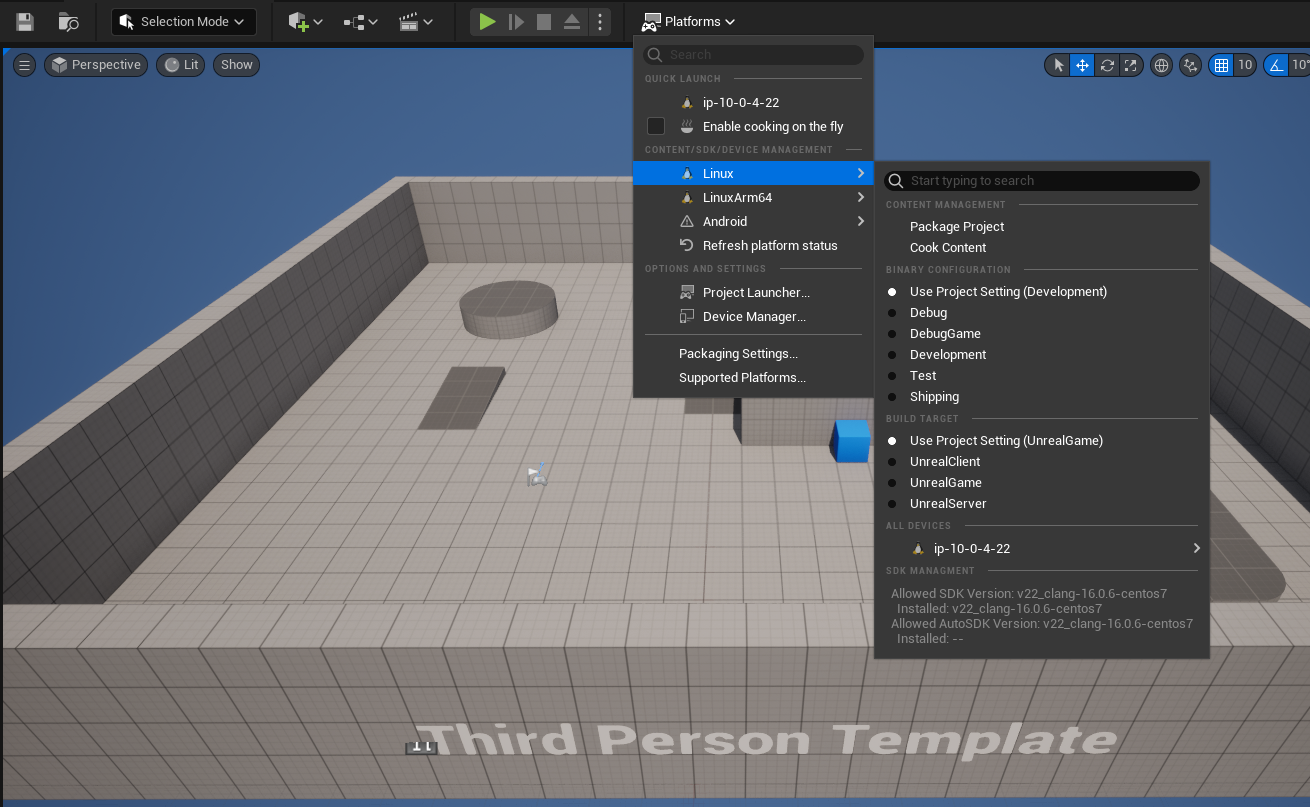Viewport: 1310px width, 807px height.
Task: Open Device Manager
Action: tap(753, 316)
